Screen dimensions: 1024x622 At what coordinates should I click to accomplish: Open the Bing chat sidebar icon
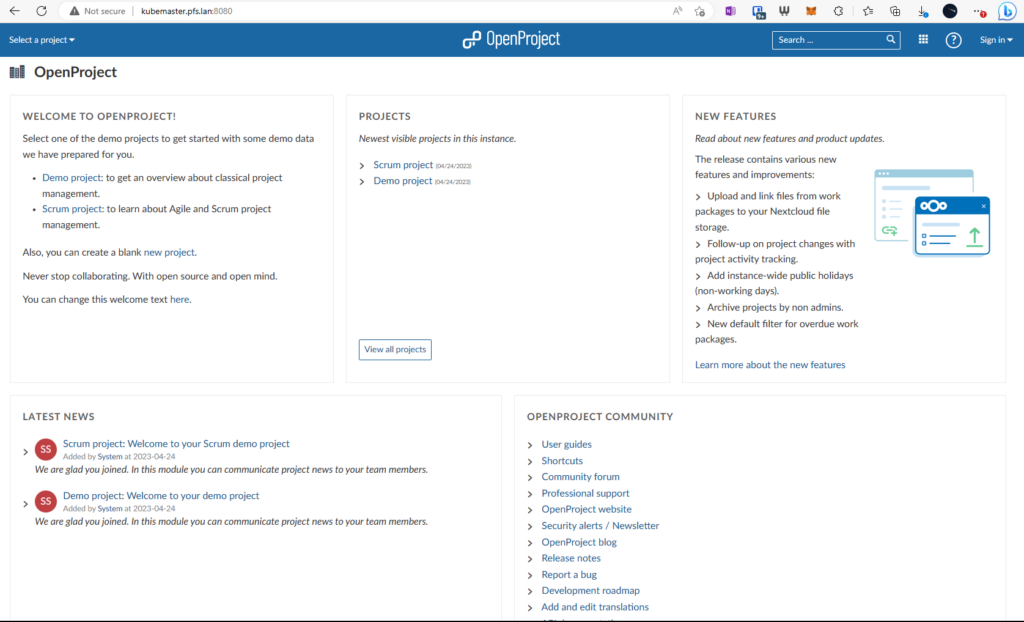point(1007,11)
